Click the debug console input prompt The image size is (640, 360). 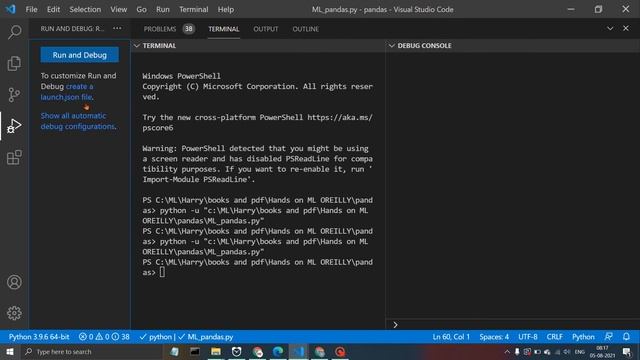click(514, 324)
